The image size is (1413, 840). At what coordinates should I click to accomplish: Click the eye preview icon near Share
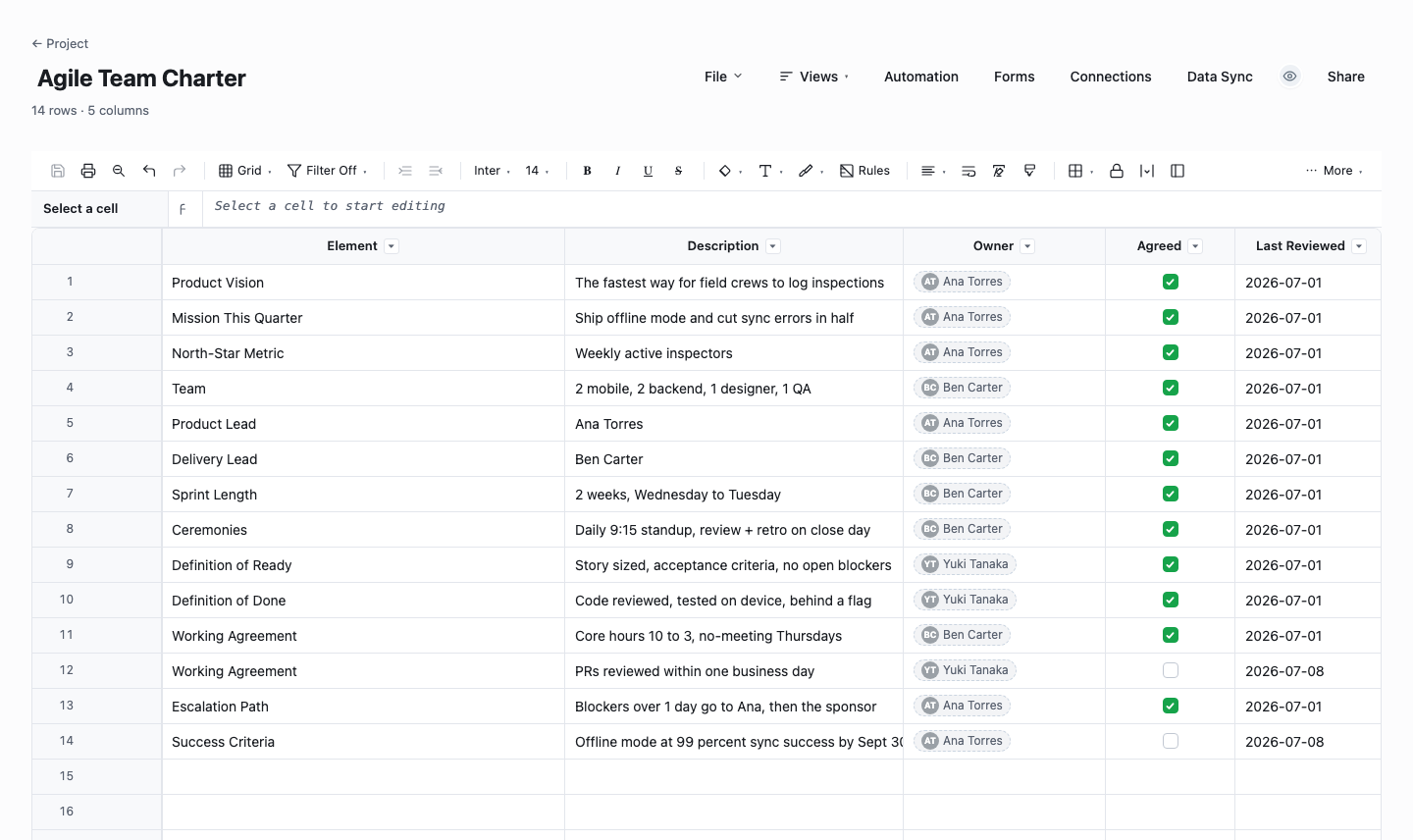(x=1290, y=77)
